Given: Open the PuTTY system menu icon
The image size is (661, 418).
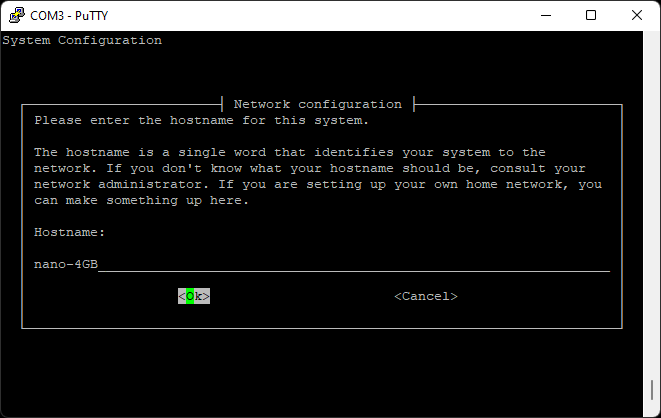Looking at the screenshot, I should click(x=15, y=15).
